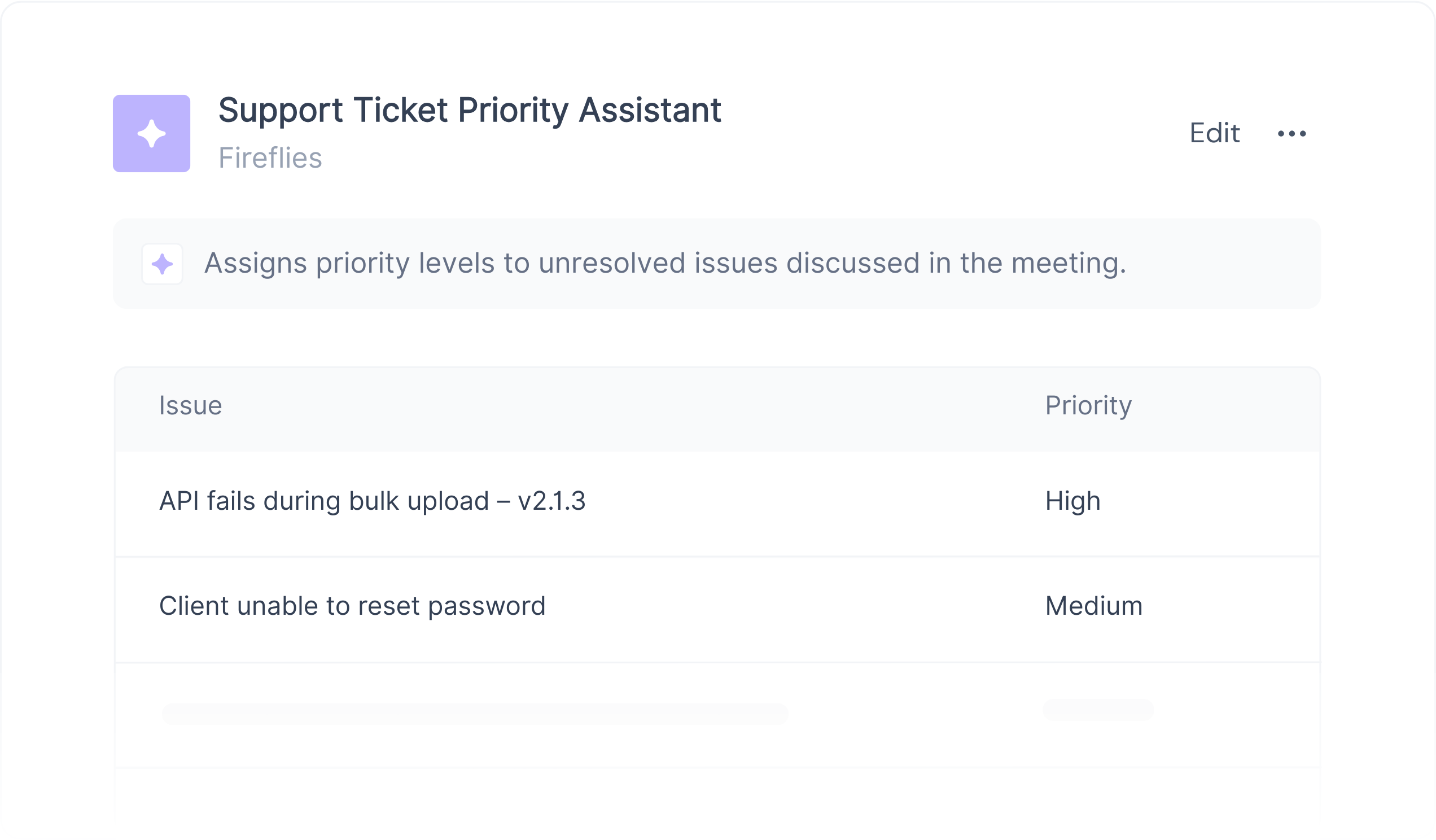Click the Edit button
Viewport: 1436px width, 840px height.
[1214, 133]
